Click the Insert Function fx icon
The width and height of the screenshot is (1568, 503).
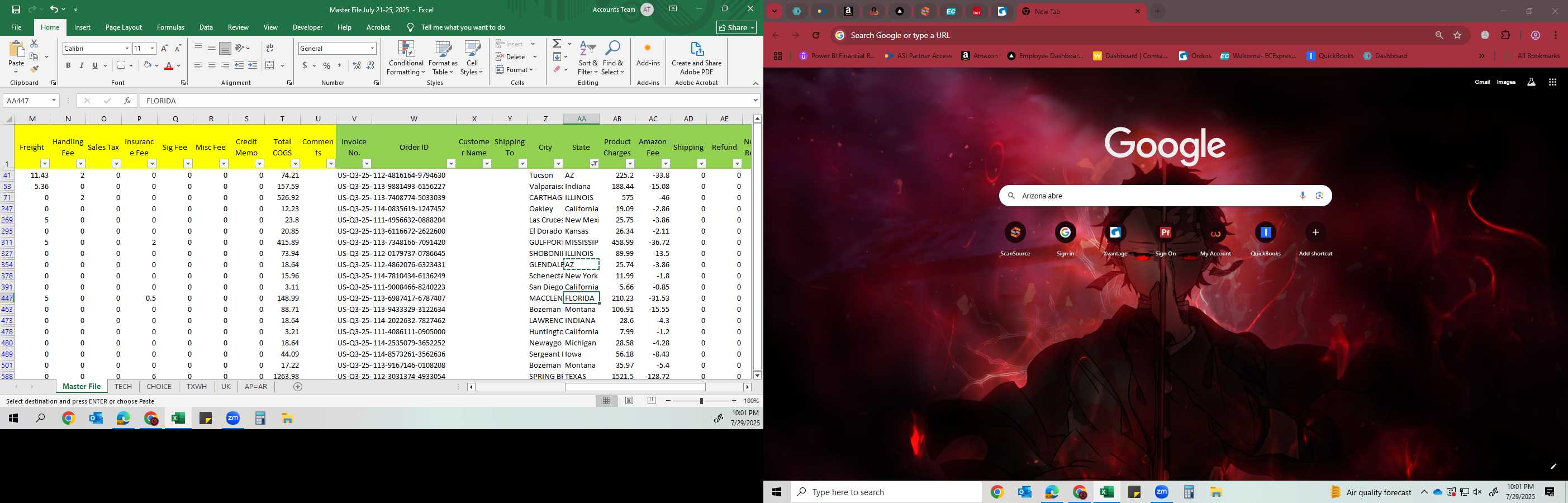coord(127,101)
